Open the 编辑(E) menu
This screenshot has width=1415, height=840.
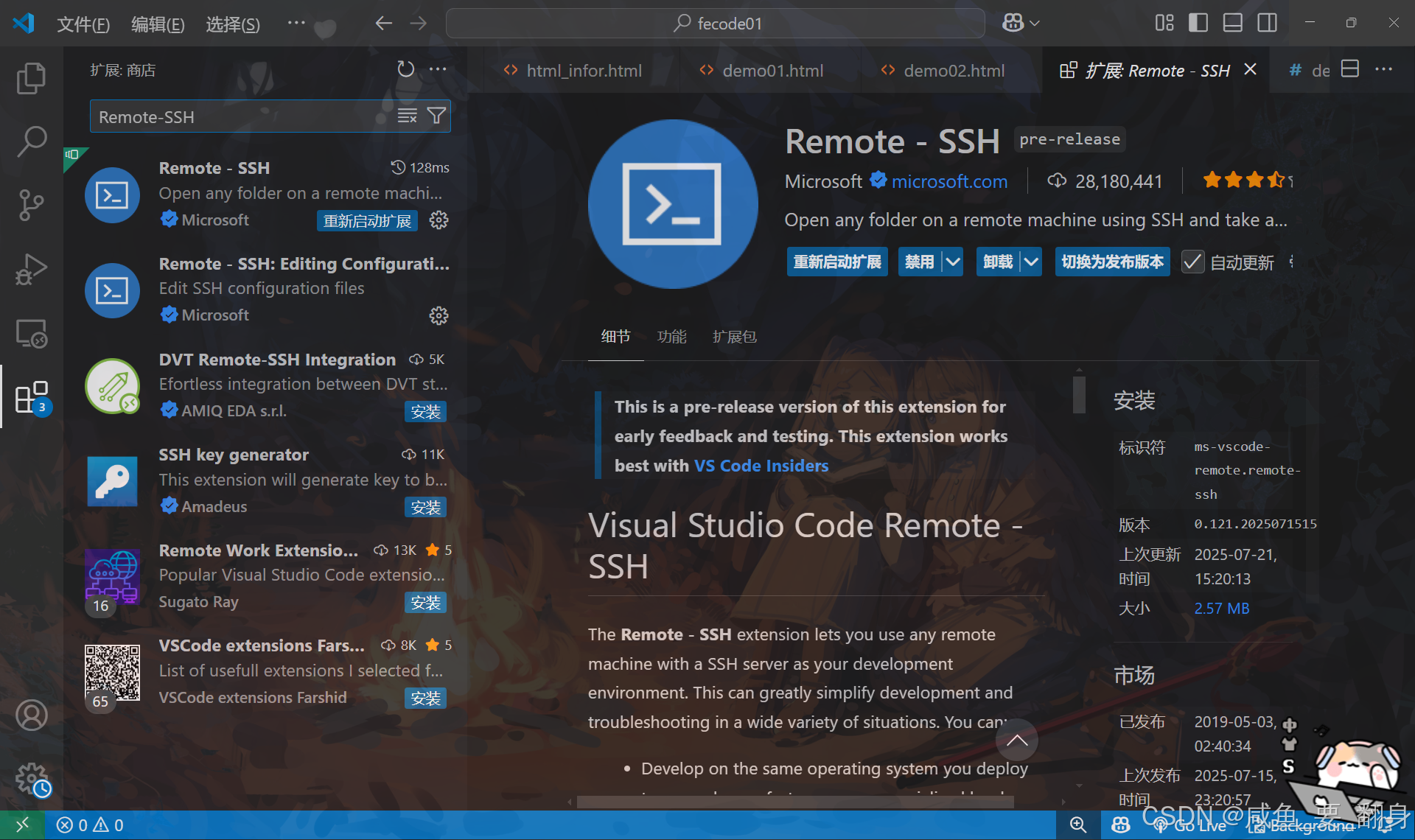pyautogui.click(x=158, y=24)
